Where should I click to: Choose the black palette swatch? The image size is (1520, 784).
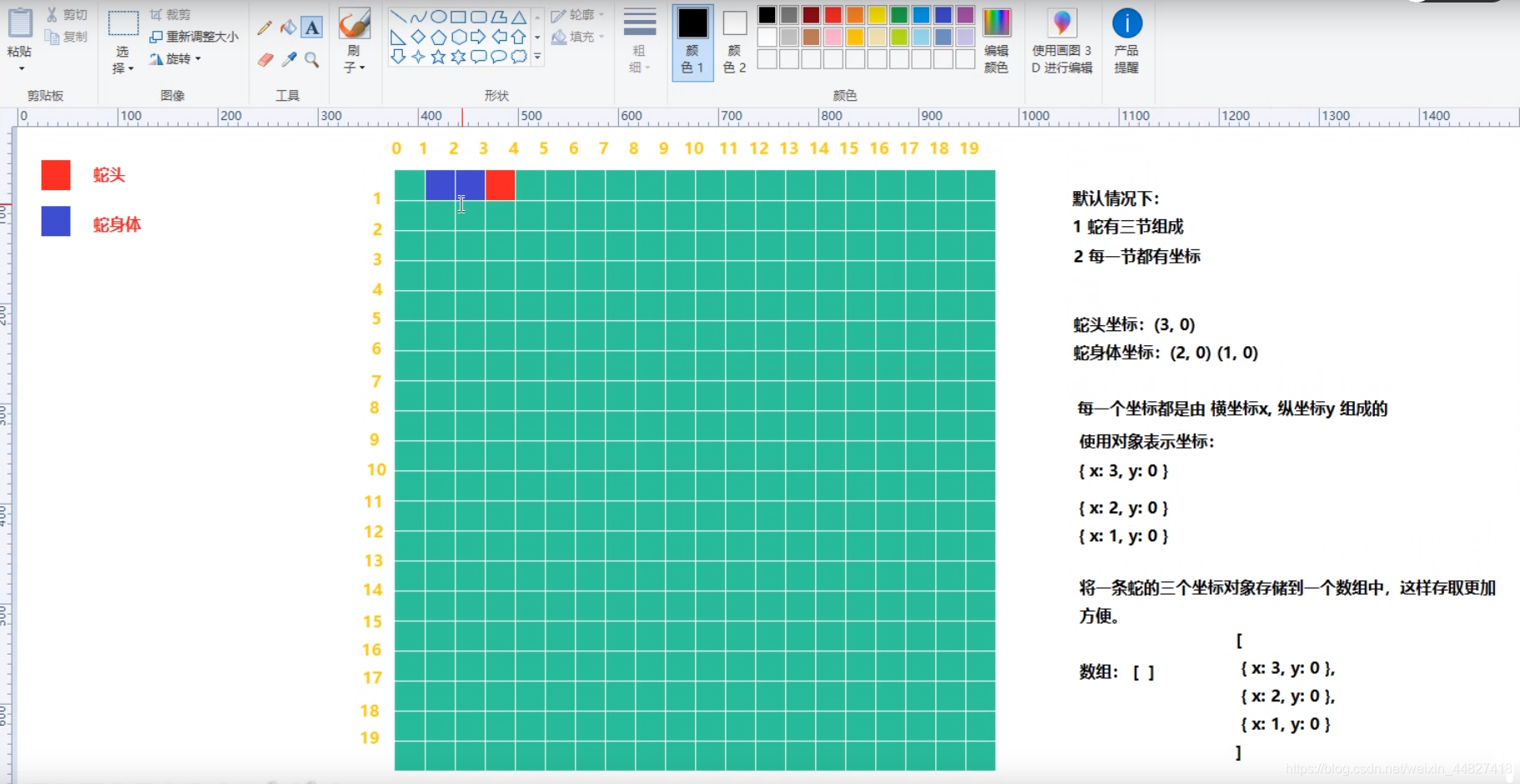pos(767,15)
